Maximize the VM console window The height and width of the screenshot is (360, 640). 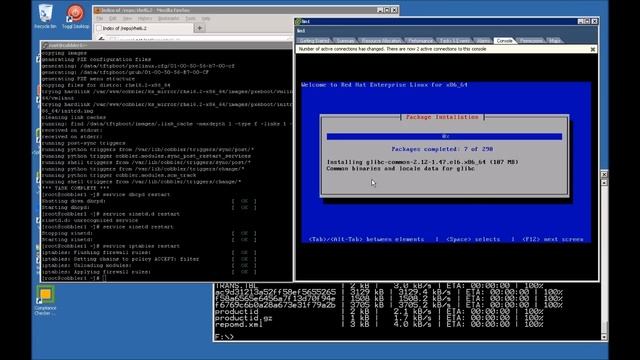587,21
